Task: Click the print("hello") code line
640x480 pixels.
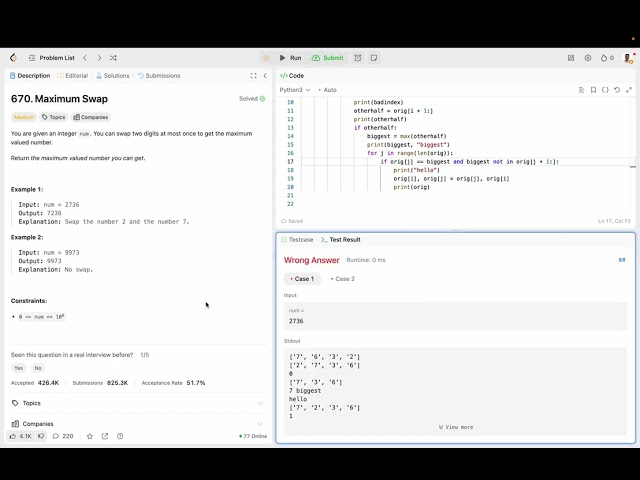Action: 416,170
